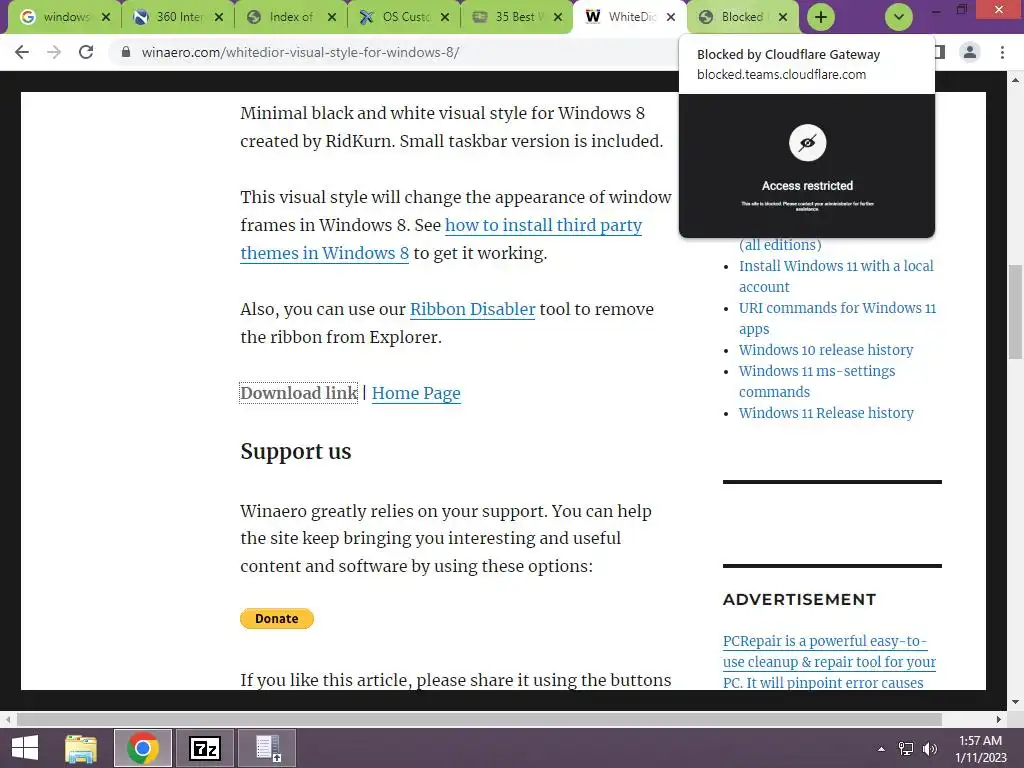Open File Explorer from taskbar
This screenshot has height=768, width=1024.
pyautogui.click(x=81, y=748)
